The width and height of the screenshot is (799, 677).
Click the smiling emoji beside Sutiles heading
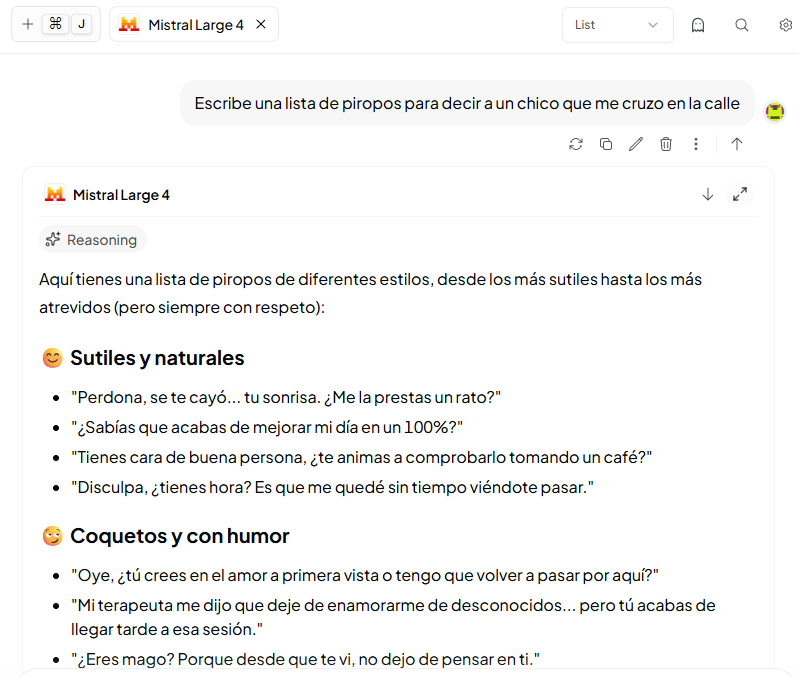[52, 358]
